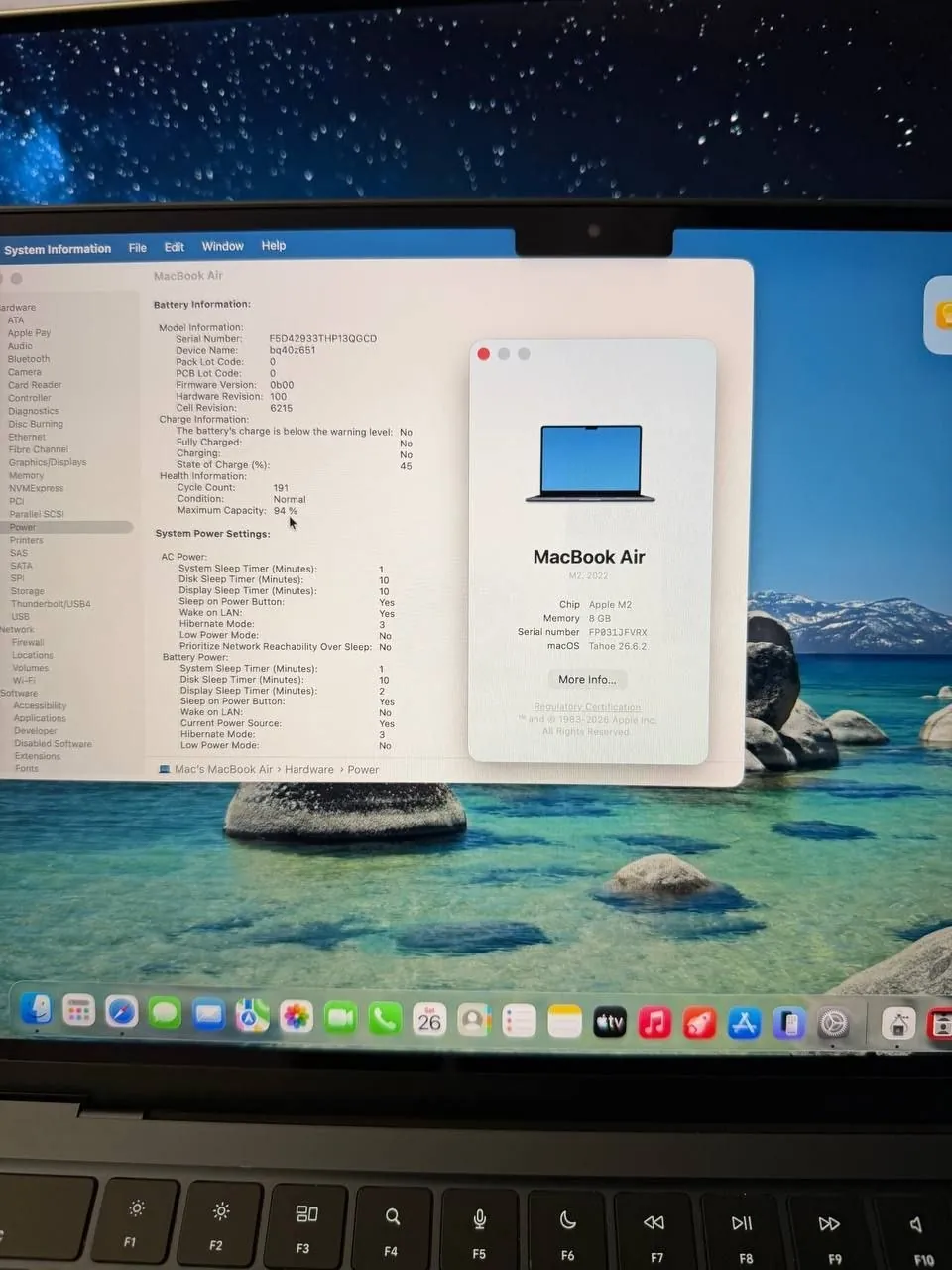Open the Regulatory Certification link

pos(587,707)
